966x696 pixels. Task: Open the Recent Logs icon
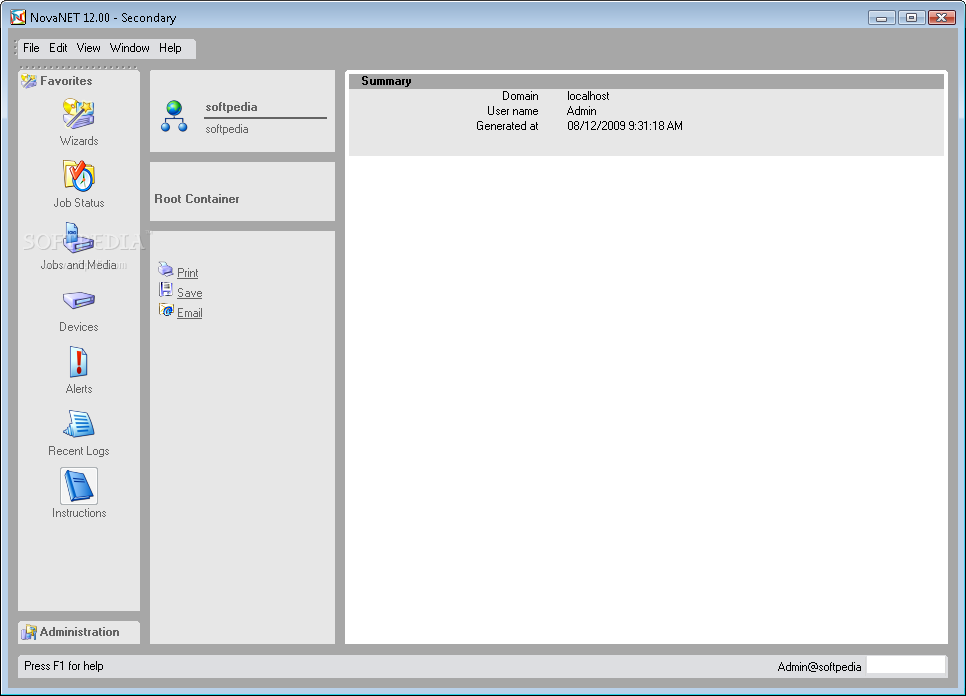click(x=78, y=424)
